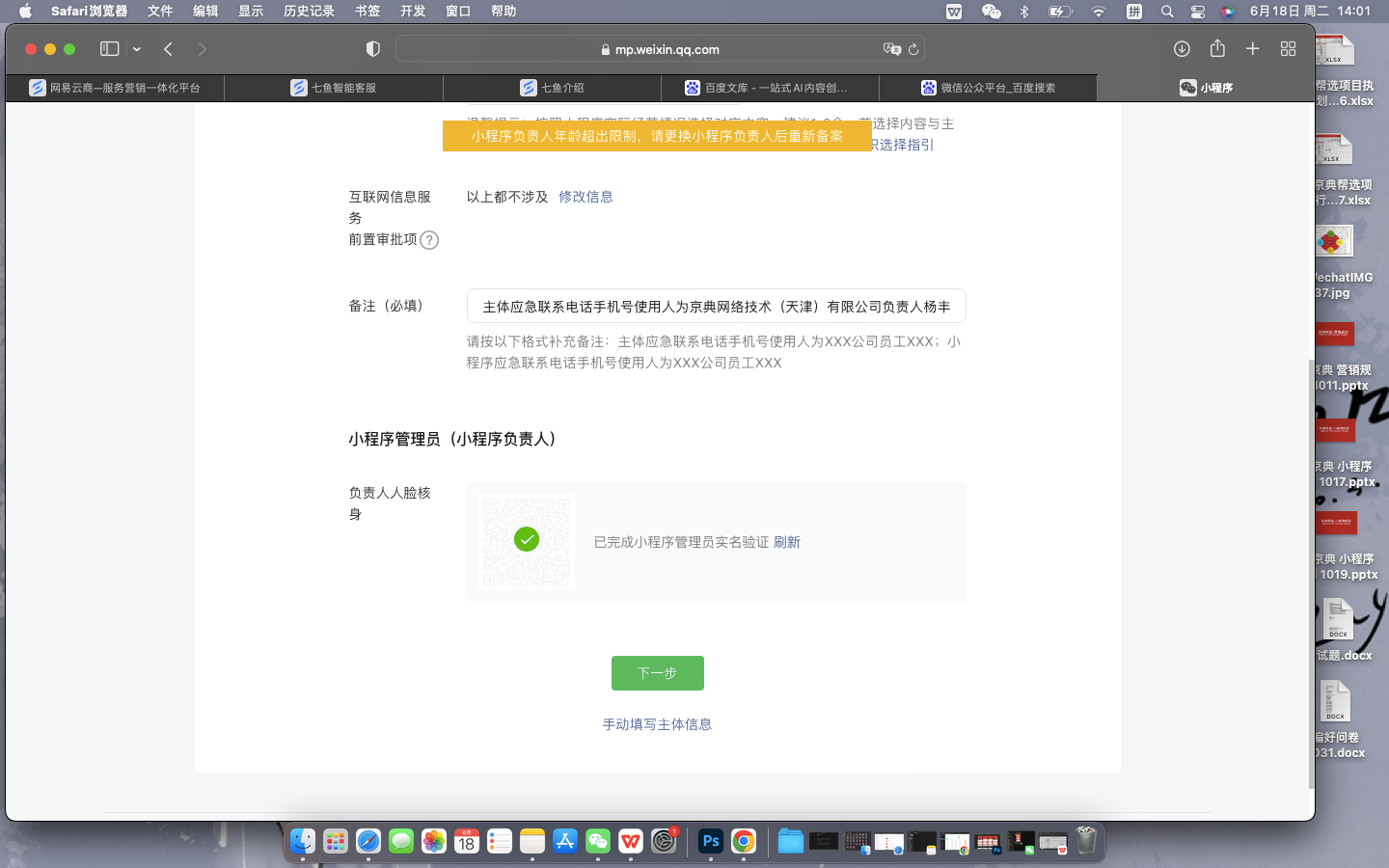1389x868 pixels.
Task: Open App Store from the Dock
Action: [x=565, y=841]
